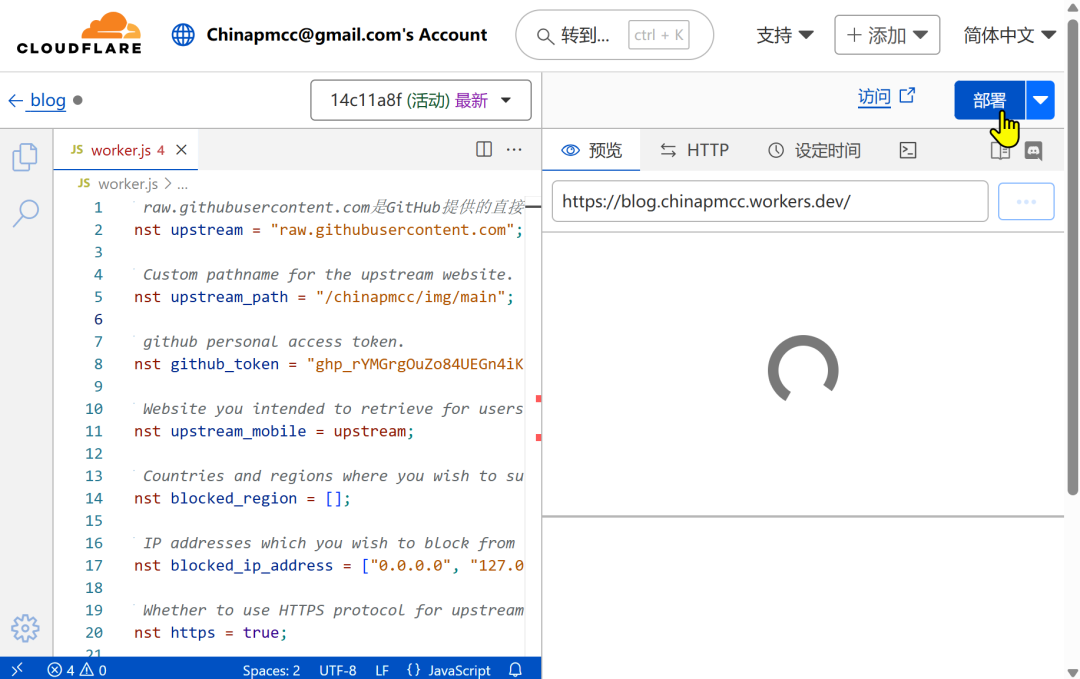Click the split editor layout icon
The width and height of the screenshot is (1080, 679).
coord(484,150)
